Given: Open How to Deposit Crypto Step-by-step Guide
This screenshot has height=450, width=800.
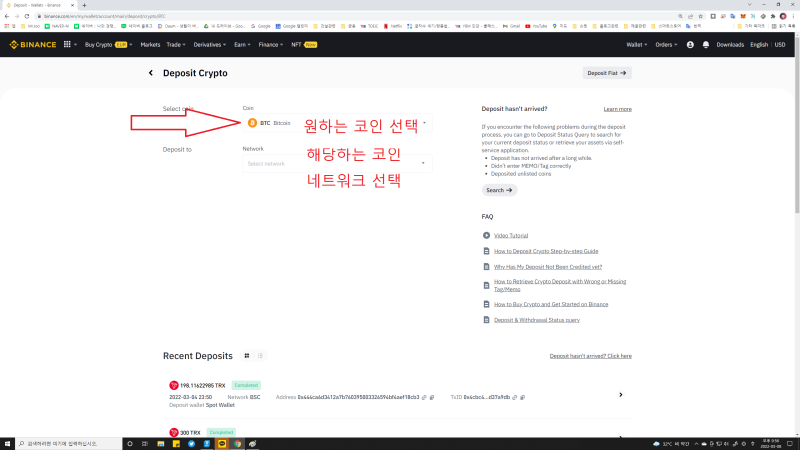Looking at the screenshot, I should pyautogui.click(x=546, y=251).
